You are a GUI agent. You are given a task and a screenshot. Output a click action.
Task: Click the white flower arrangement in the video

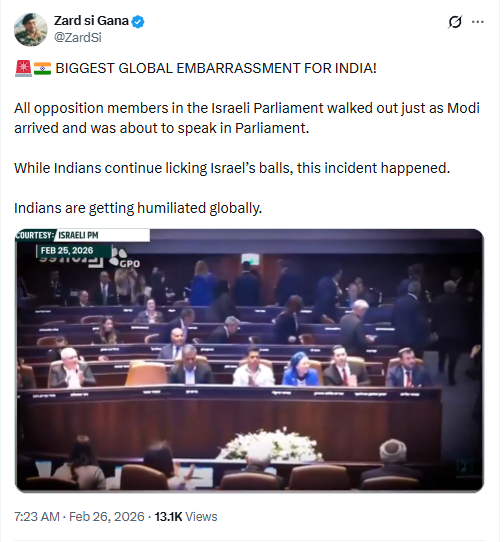(270, 445)
